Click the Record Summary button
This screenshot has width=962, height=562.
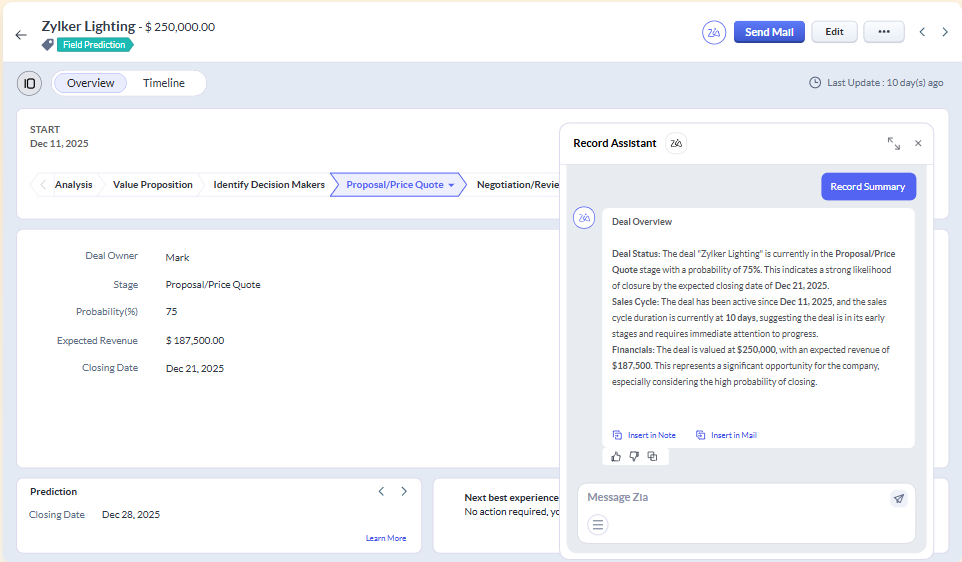pyautogui.click(x=868, y=187)
